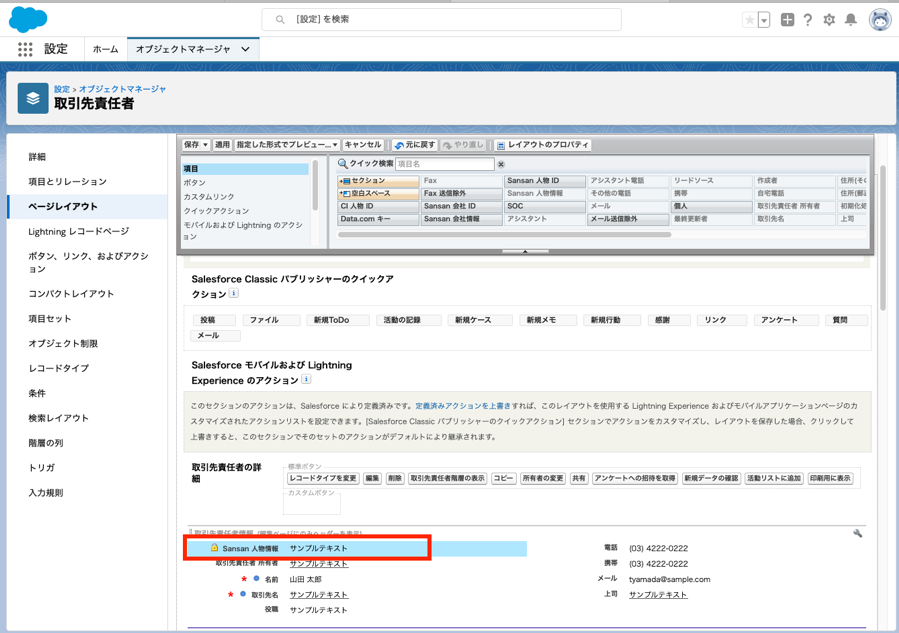This screenshot has width=899, height=633.
Task: Click the 適用 button
Action: 222,145
